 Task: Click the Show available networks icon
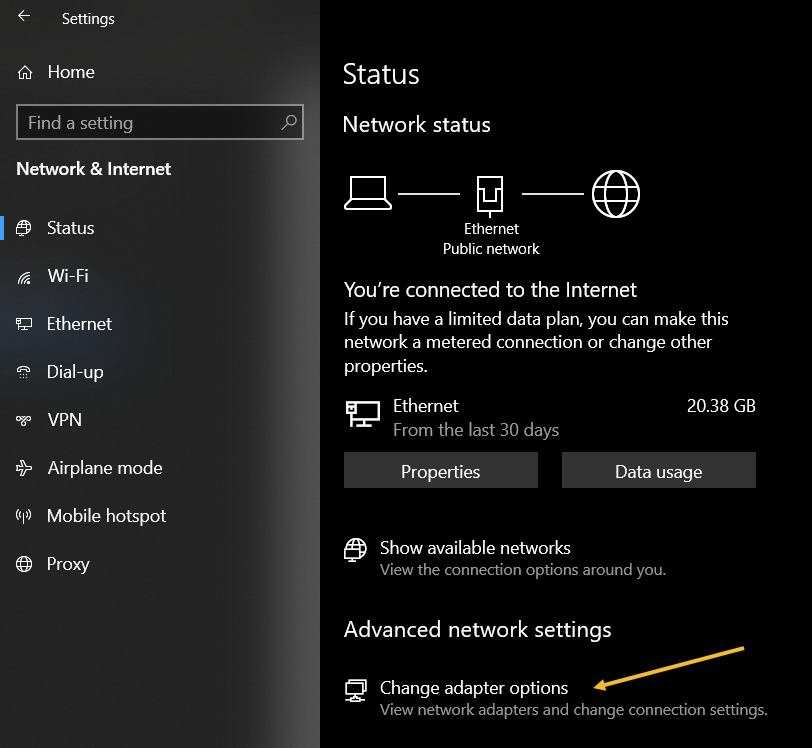click(356, 549)
